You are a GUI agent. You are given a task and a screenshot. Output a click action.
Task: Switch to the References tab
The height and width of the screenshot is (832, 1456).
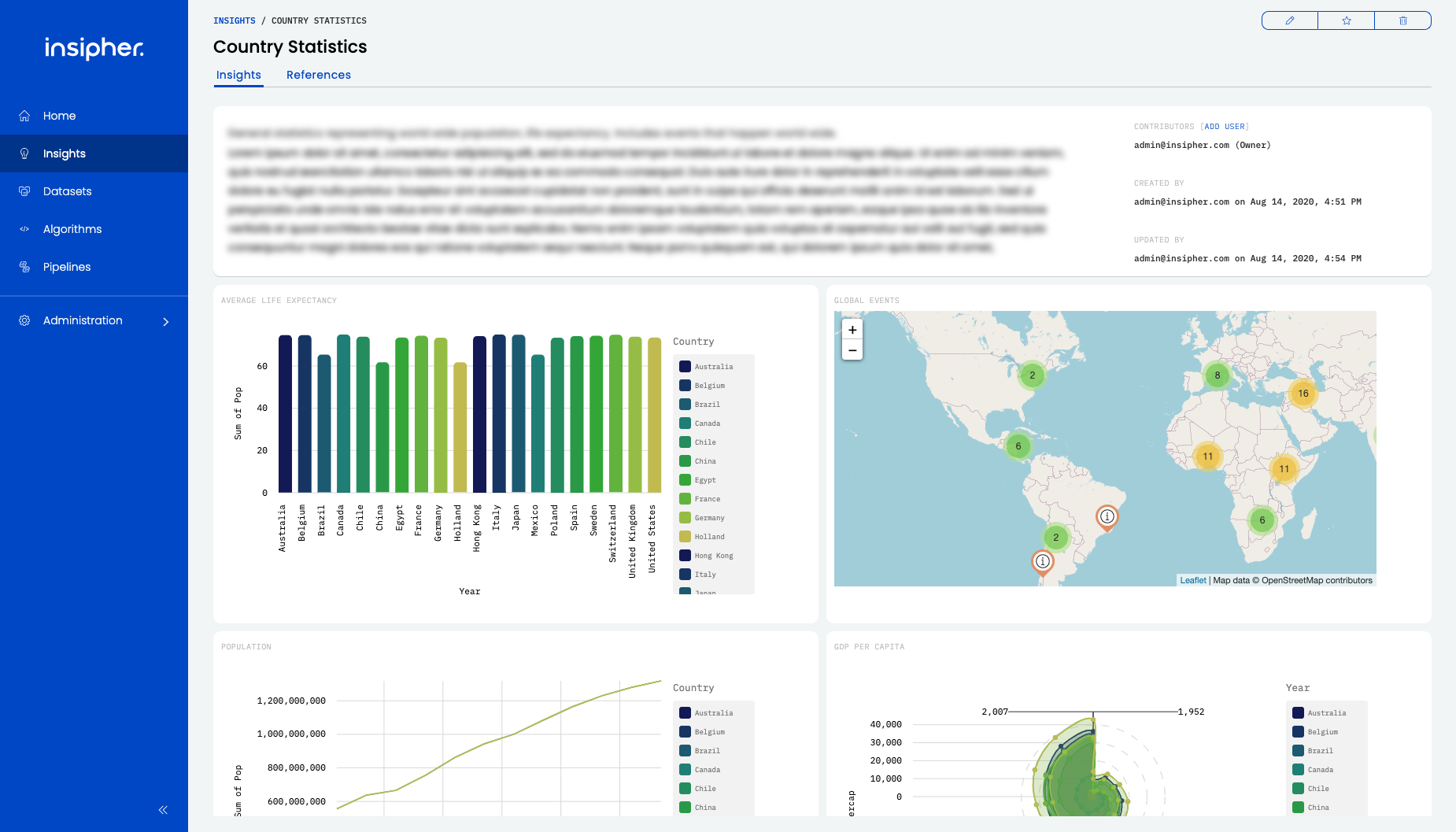click(x=319, y=75)
